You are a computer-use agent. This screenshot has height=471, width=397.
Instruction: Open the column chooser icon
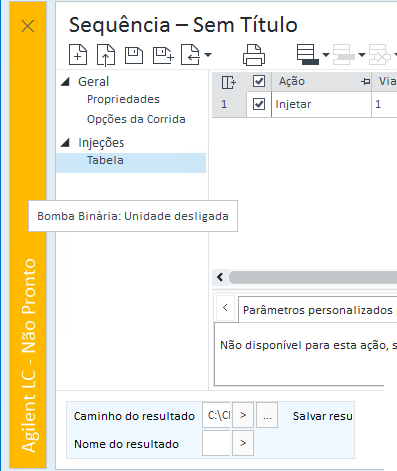click(229, 82)
